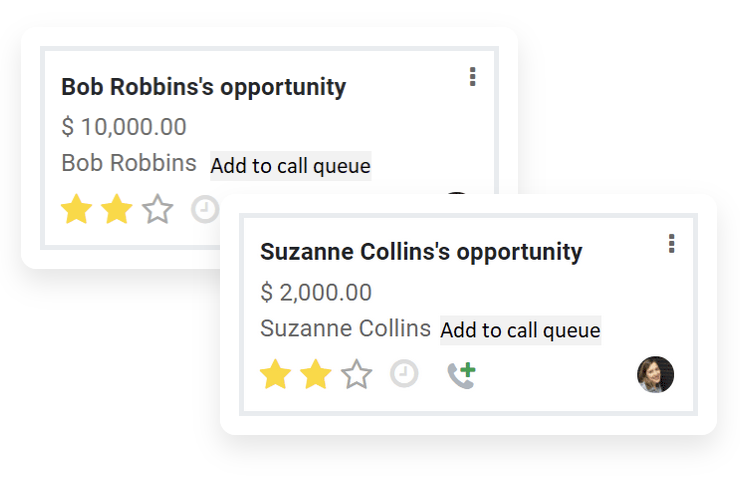This screenshot has width=740, height=482.
Task: Click phone plus icon on Suzanne Collins's card
Action: point(460,375)
